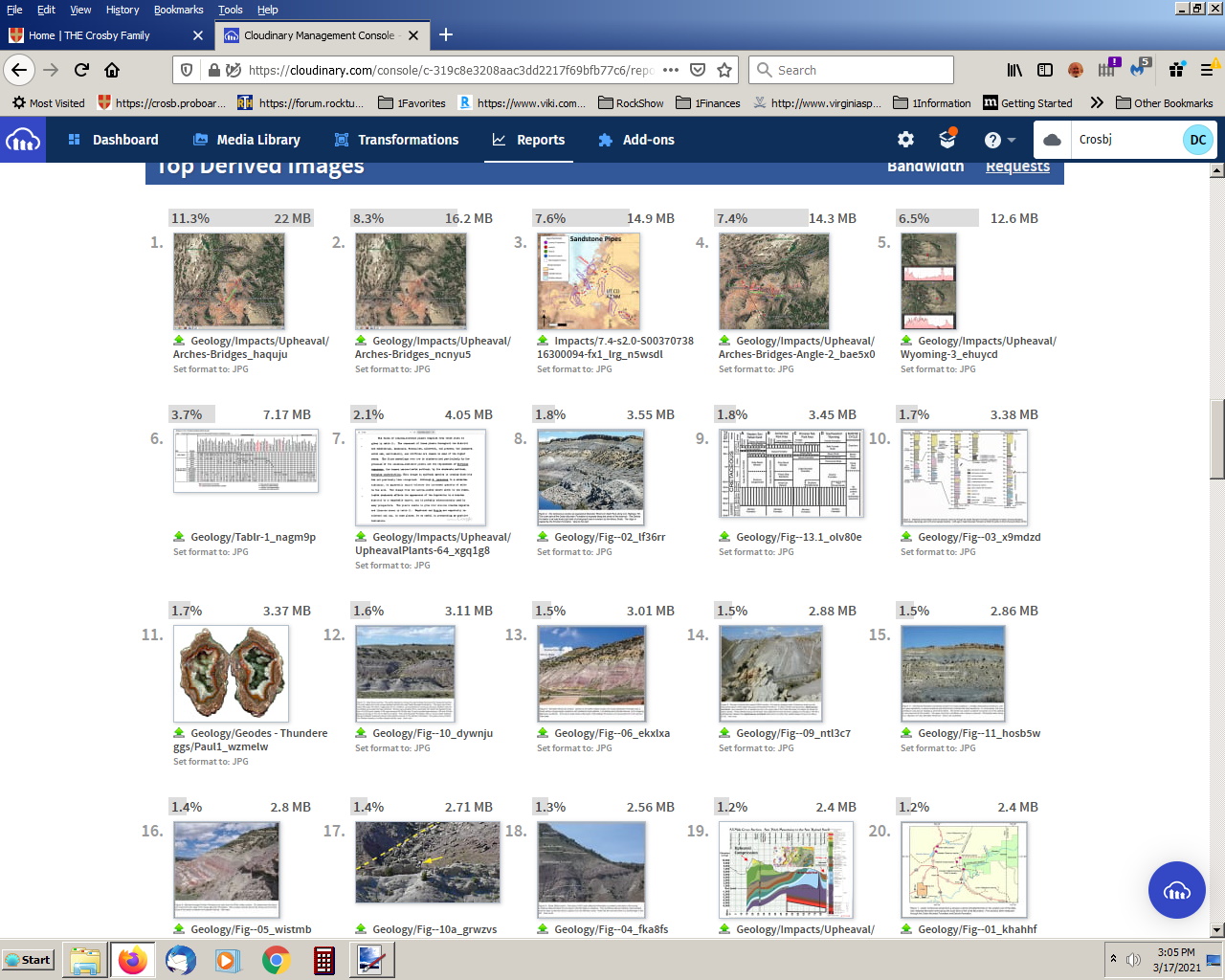
Task: Go to the Dashboard tab
Action: pyautogui.click(x=114, y=140)
